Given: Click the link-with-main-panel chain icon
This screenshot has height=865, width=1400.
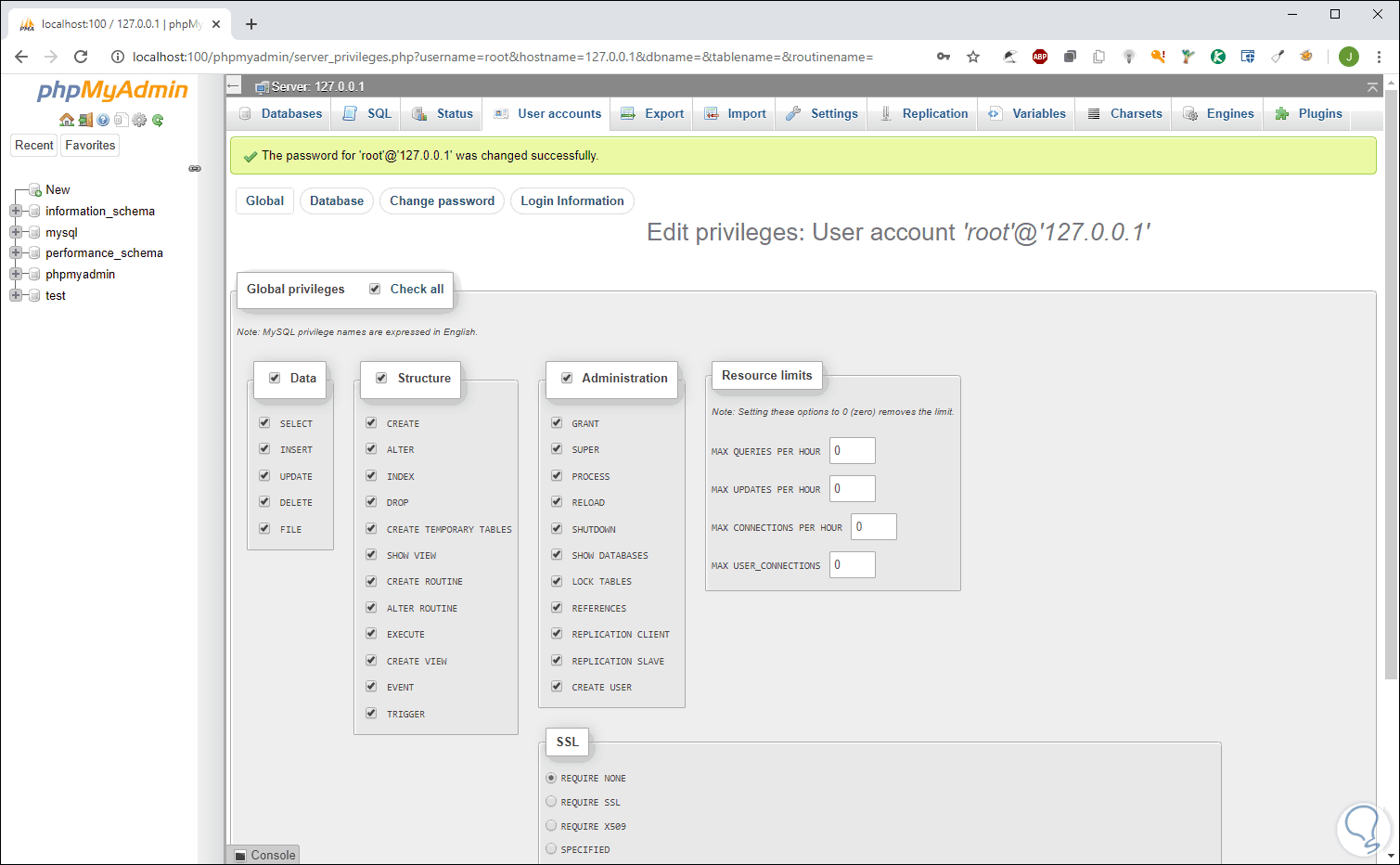Looking at the screenshot, I should pos(195,168).
